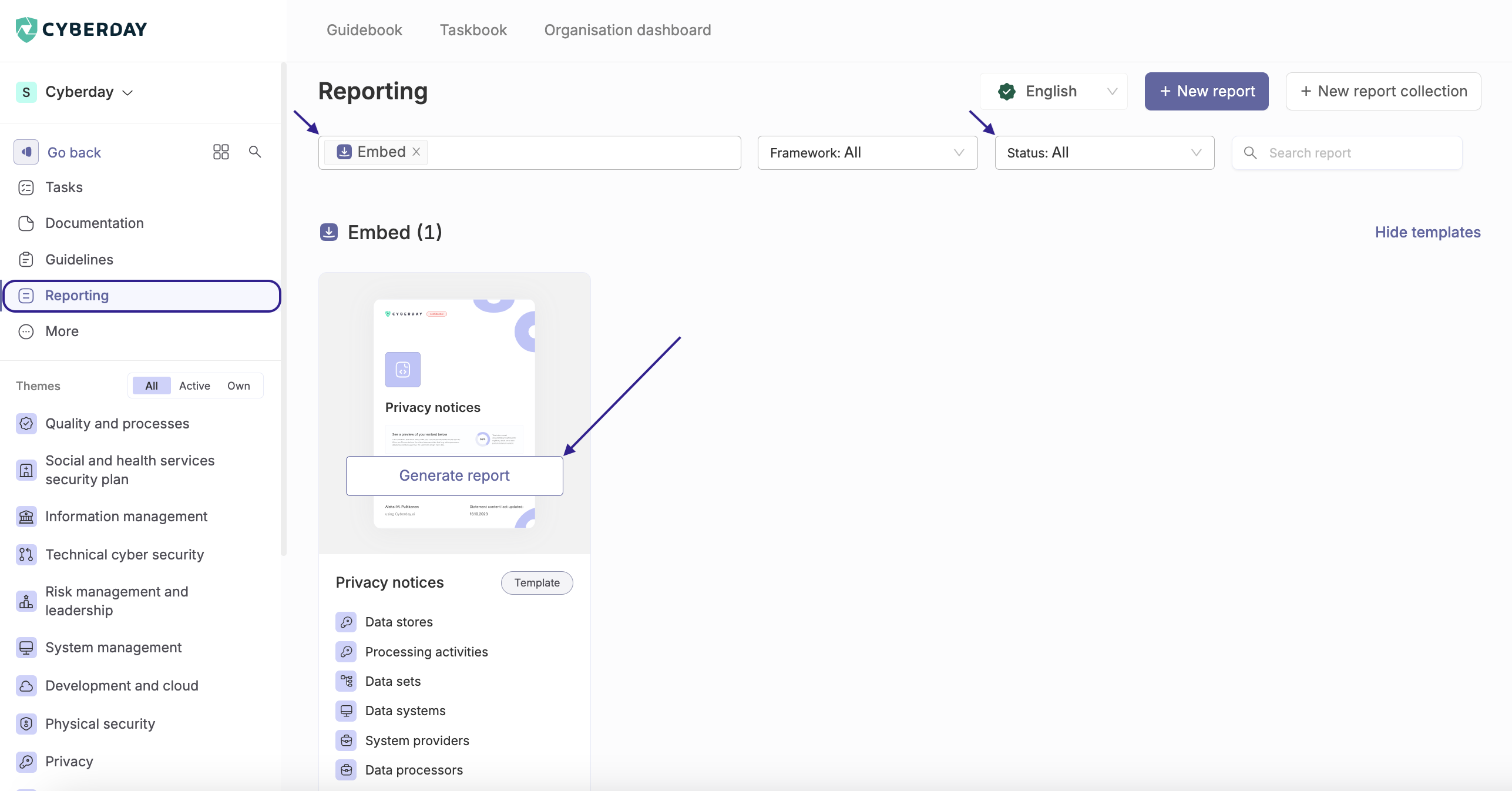Click the Go back link
Image resolution: width=1512 pixels, height=791 pixels.
point(74,152)
